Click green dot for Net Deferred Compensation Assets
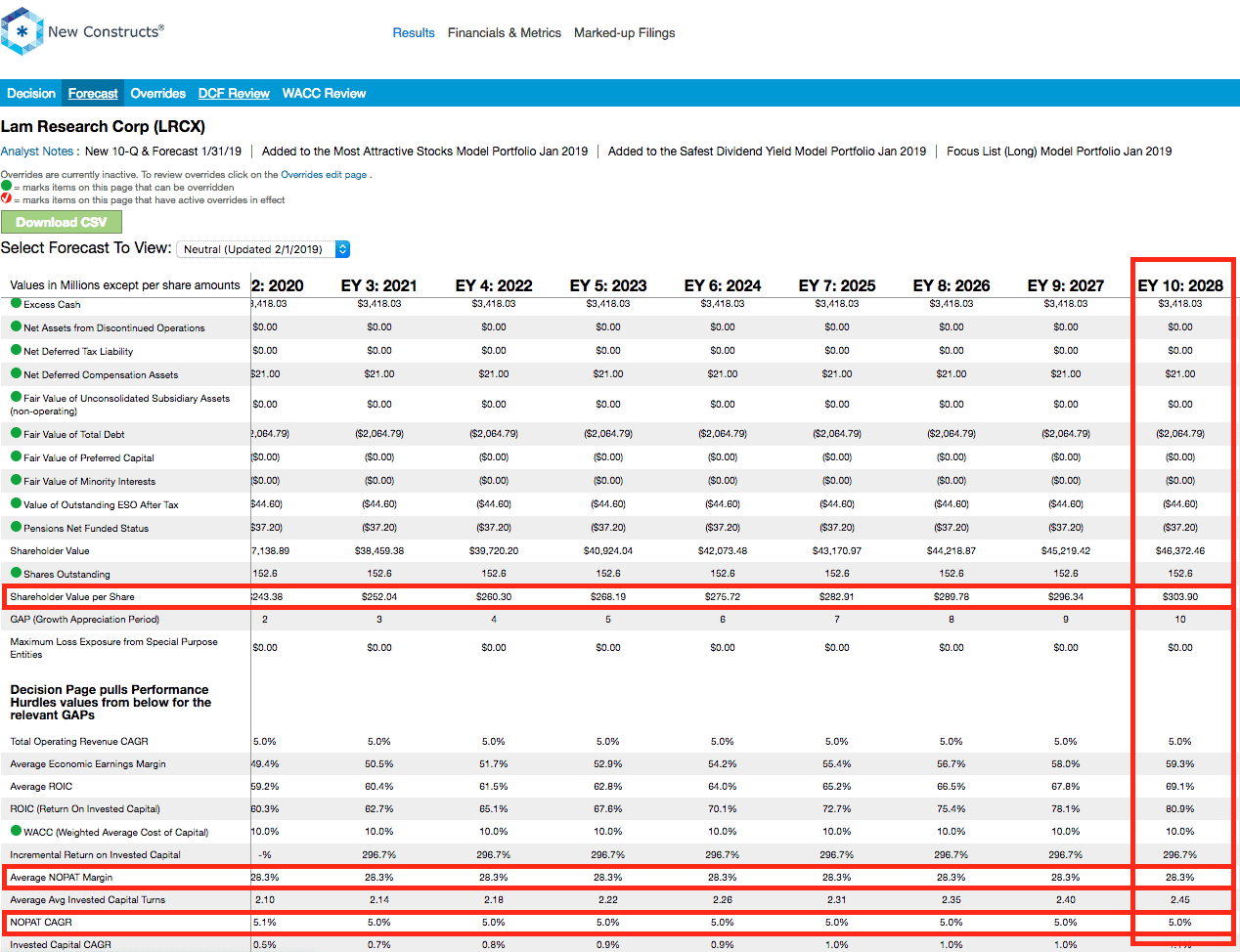 (x=16, y=373)
